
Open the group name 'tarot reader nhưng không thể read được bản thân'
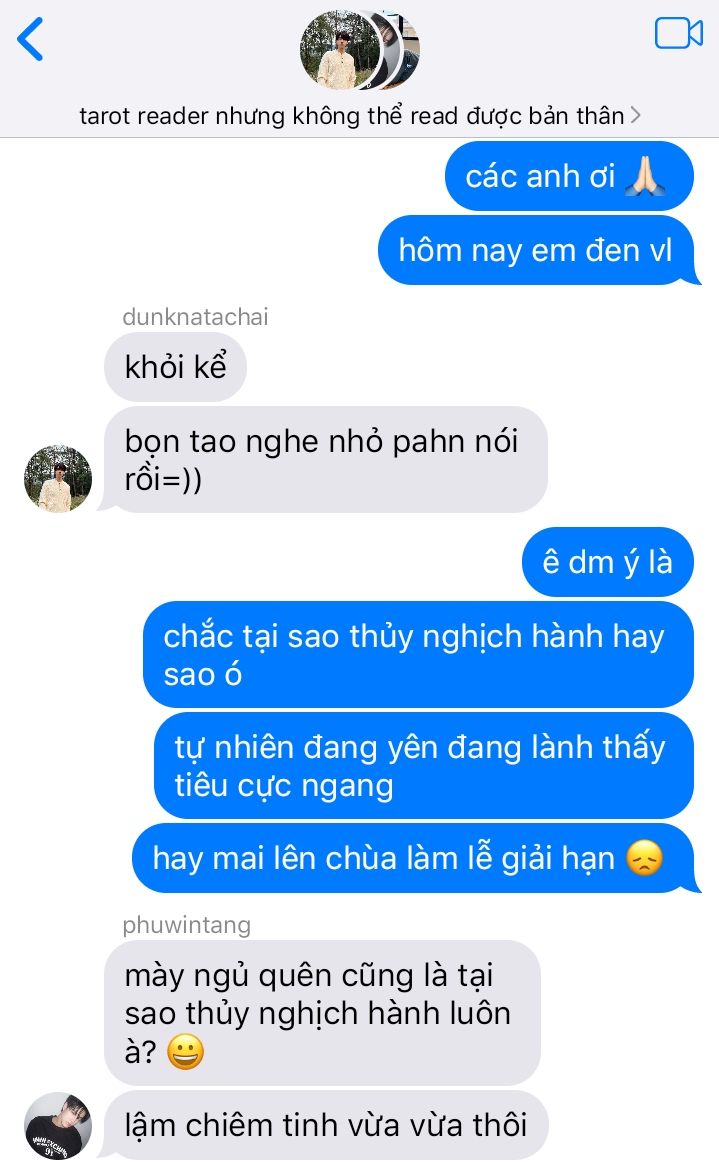[x=352, y=116]
